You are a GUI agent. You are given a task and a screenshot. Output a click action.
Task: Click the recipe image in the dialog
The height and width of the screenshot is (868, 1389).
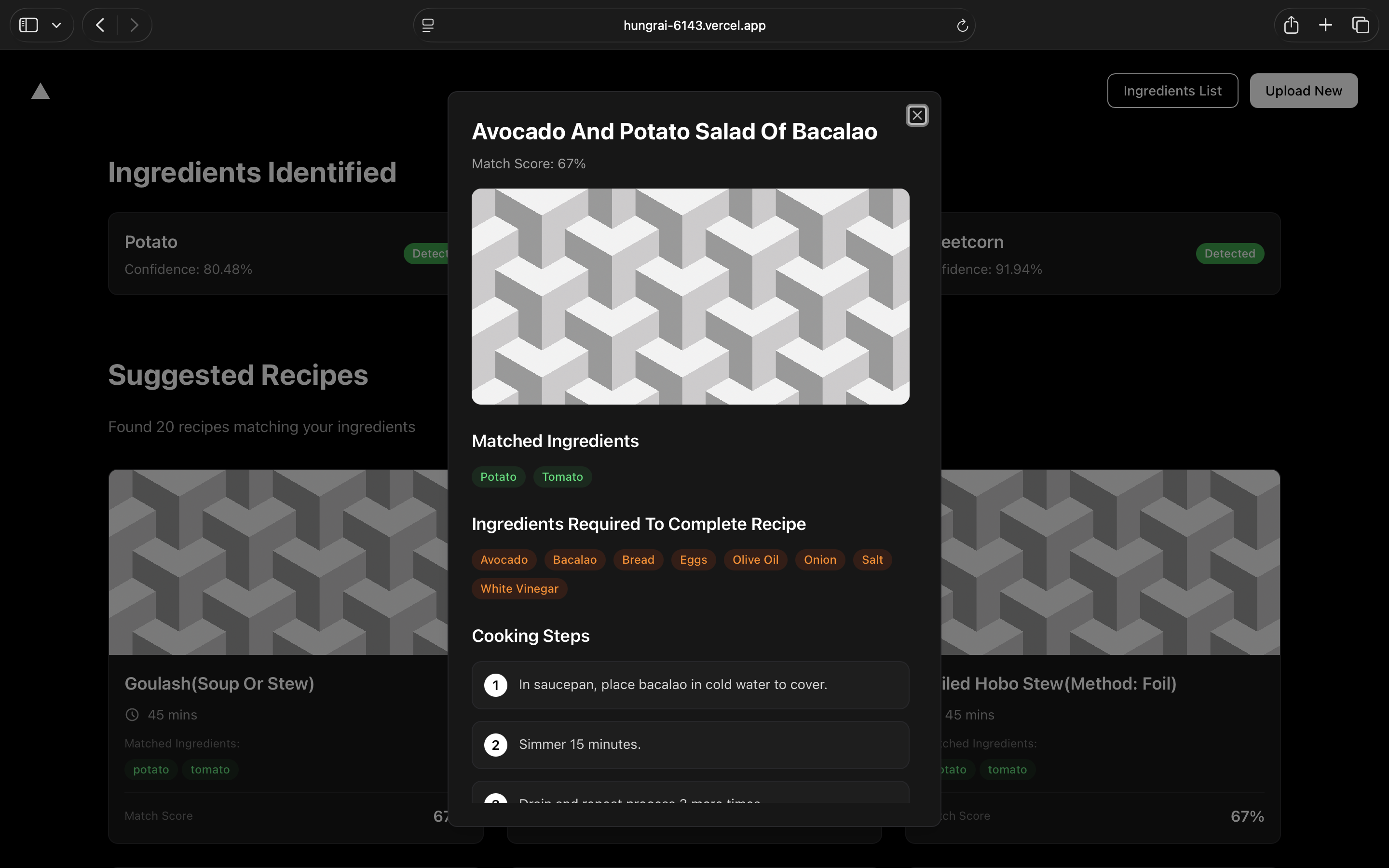(x=690, y=296)
